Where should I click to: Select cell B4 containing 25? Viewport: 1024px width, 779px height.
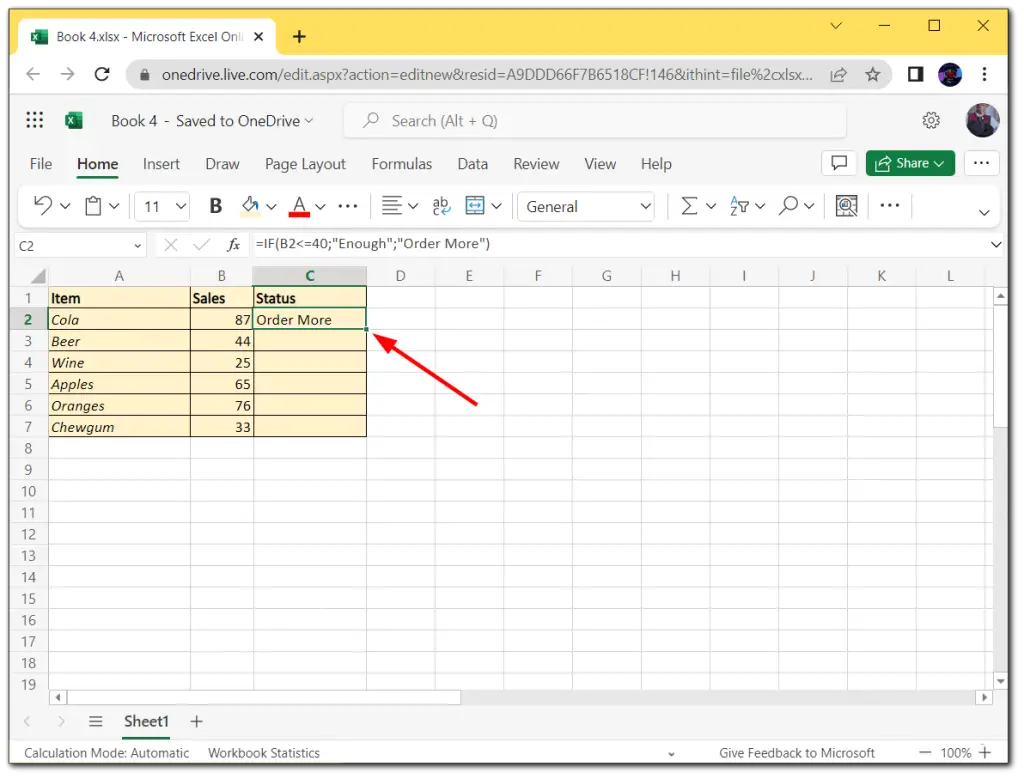click(x=220, y=362)
